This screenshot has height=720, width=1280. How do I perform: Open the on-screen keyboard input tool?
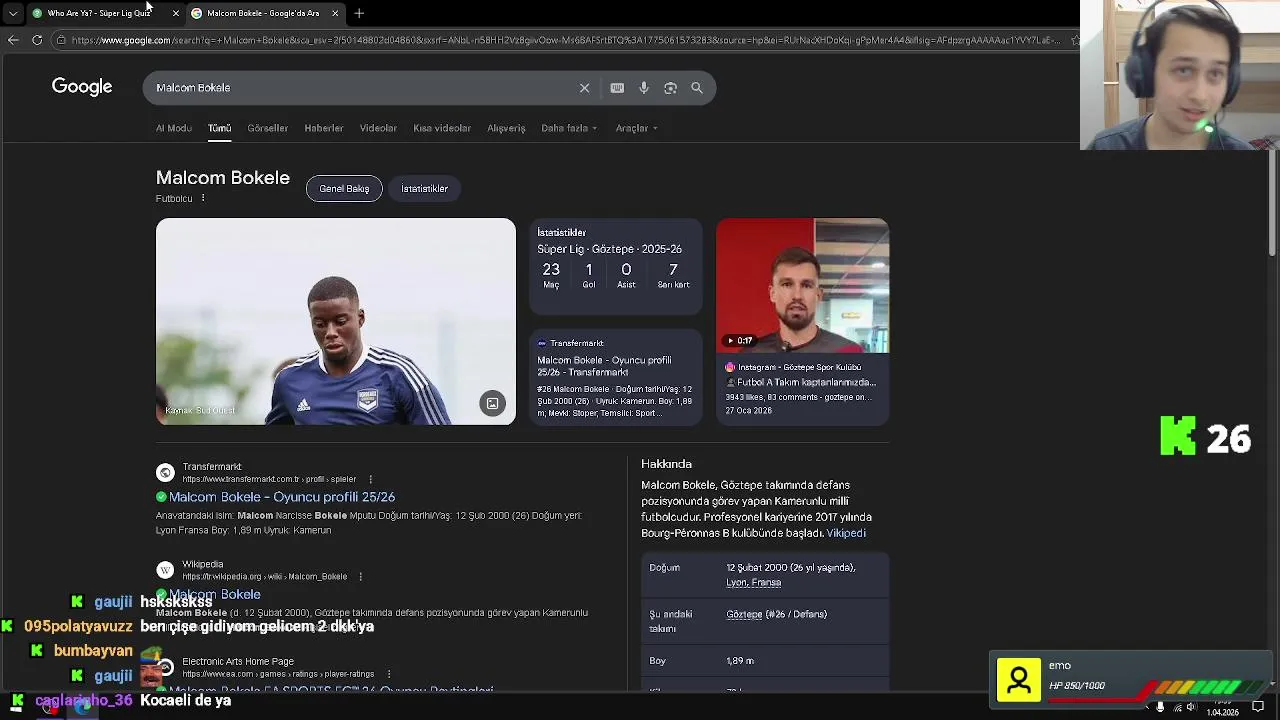[x=617, y=88]
